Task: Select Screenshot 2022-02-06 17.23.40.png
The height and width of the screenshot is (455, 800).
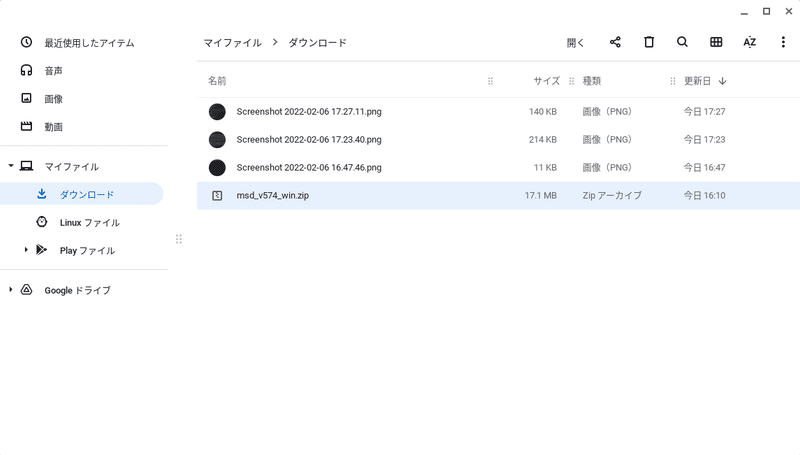Action: 498,140
